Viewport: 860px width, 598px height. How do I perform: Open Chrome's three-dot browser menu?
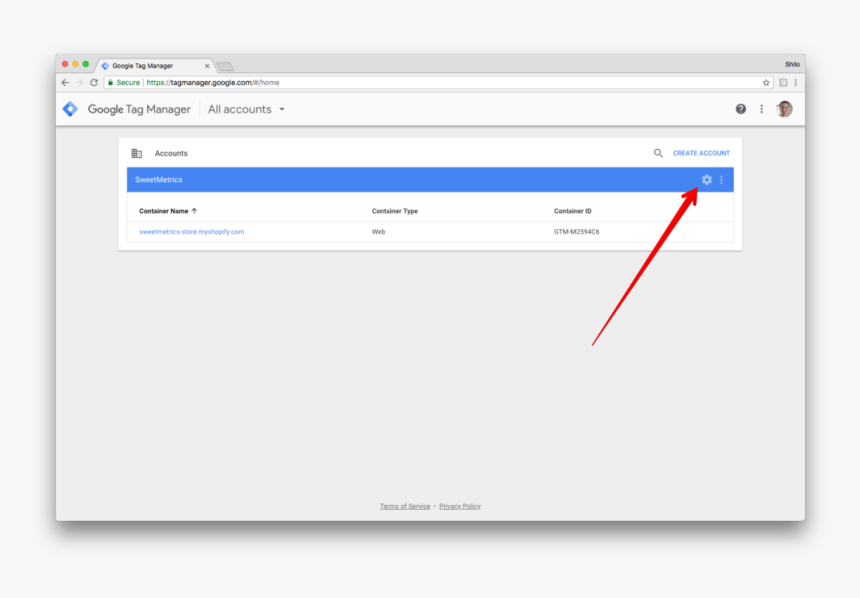795,82
